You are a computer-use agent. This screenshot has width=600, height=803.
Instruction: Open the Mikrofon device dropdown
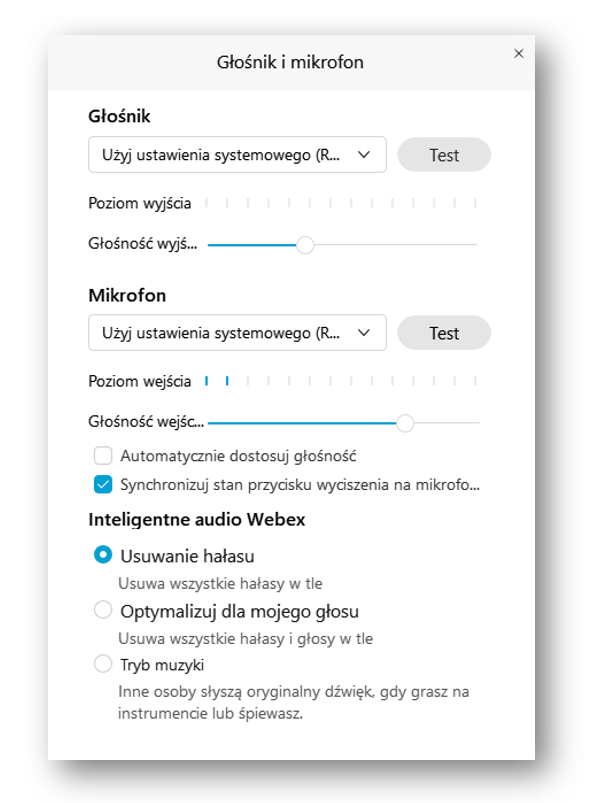(237, 333)
